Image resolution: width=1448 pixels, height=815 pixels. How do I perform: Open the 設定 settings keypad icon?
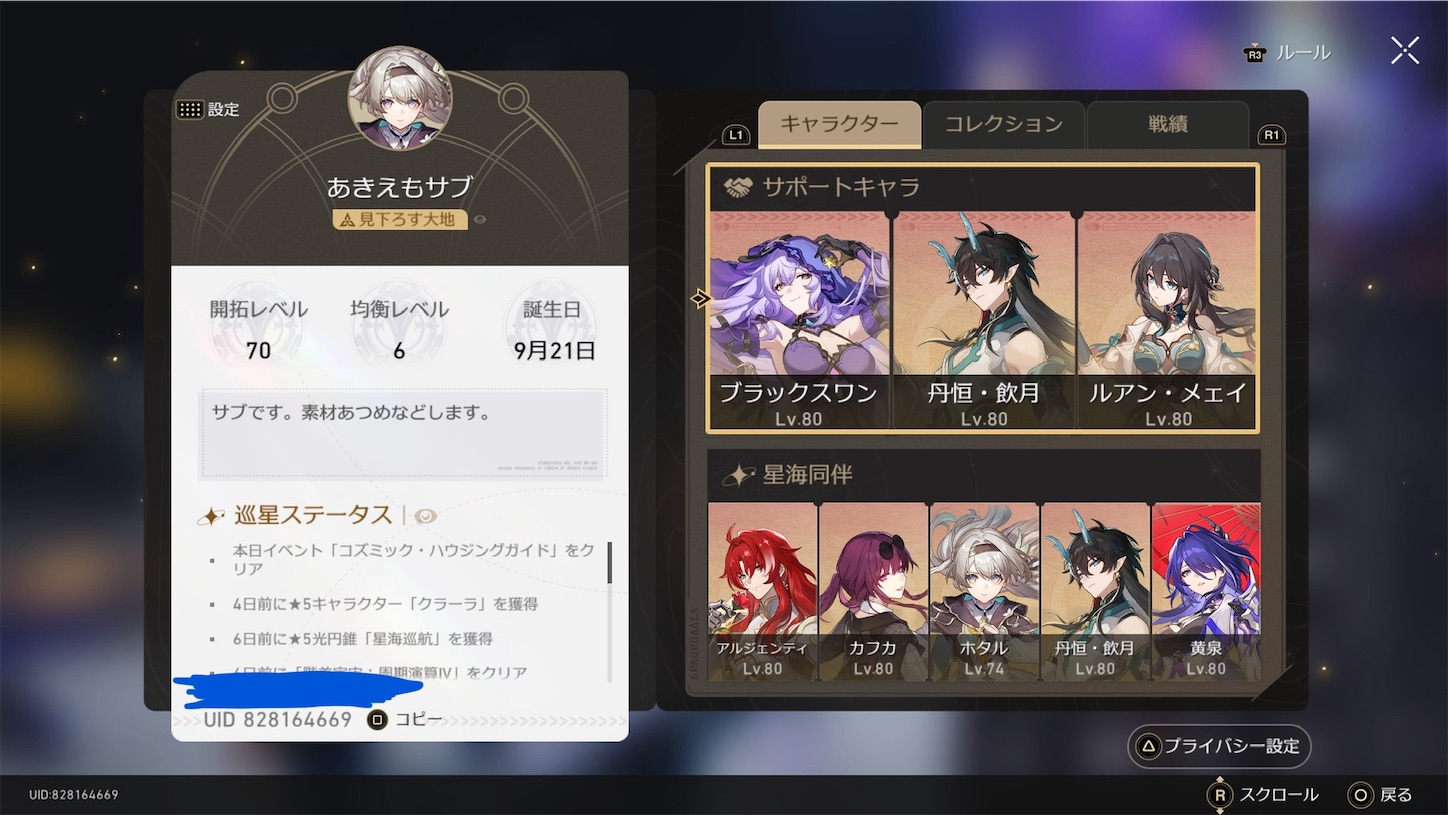[x=189, y=109]
